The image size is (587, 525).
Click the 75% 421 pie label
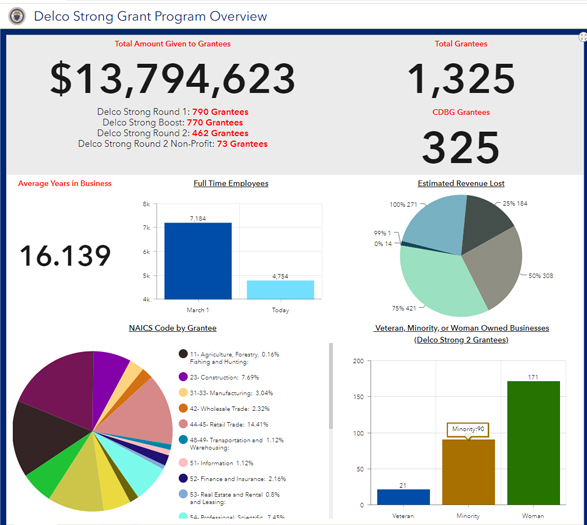404,308
